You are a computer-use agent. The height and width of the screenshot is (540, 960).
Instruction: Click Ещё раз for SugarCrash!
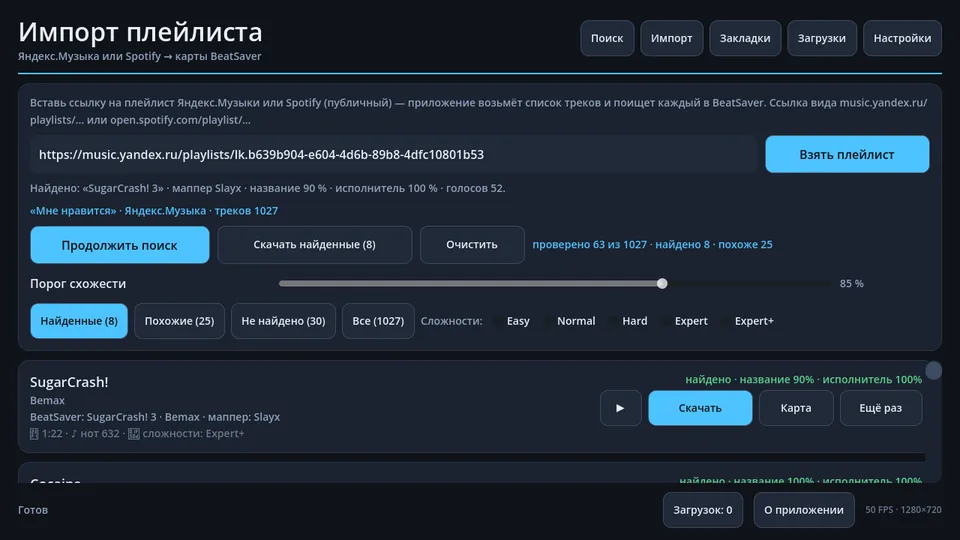(x=880, y=408)
